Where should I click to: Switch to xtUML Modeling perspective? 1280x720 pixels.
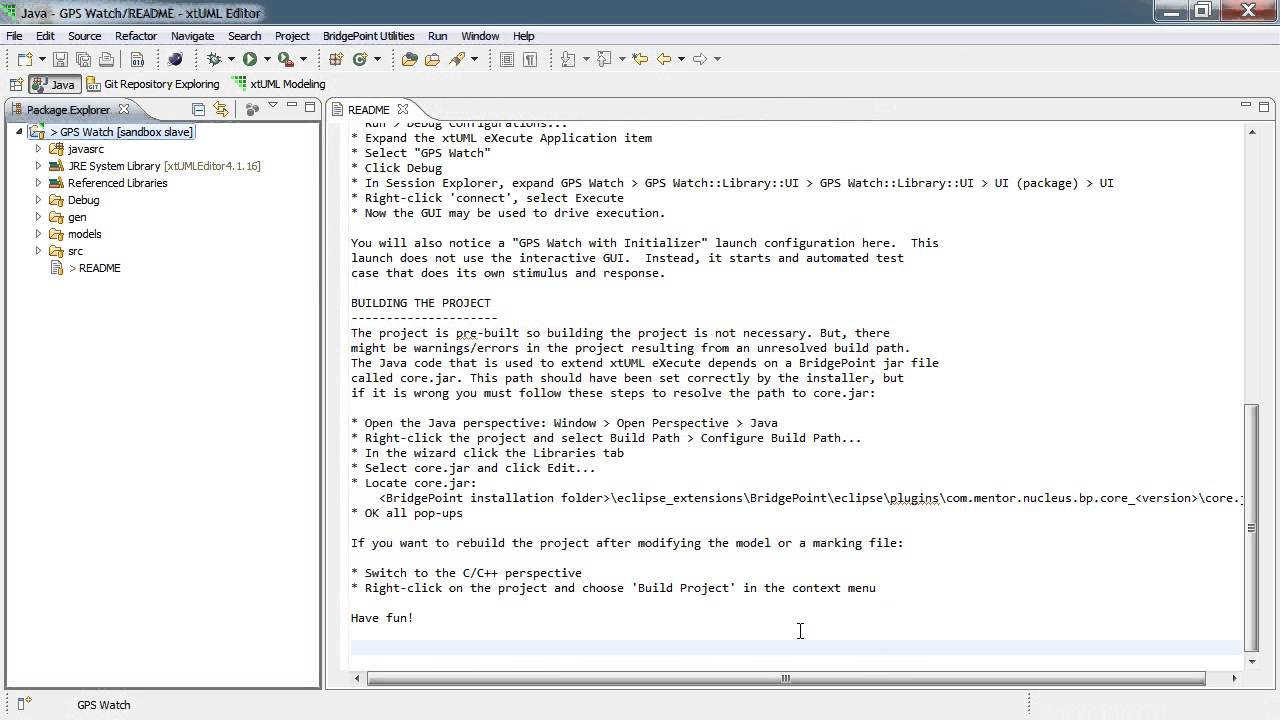[279, 84]
